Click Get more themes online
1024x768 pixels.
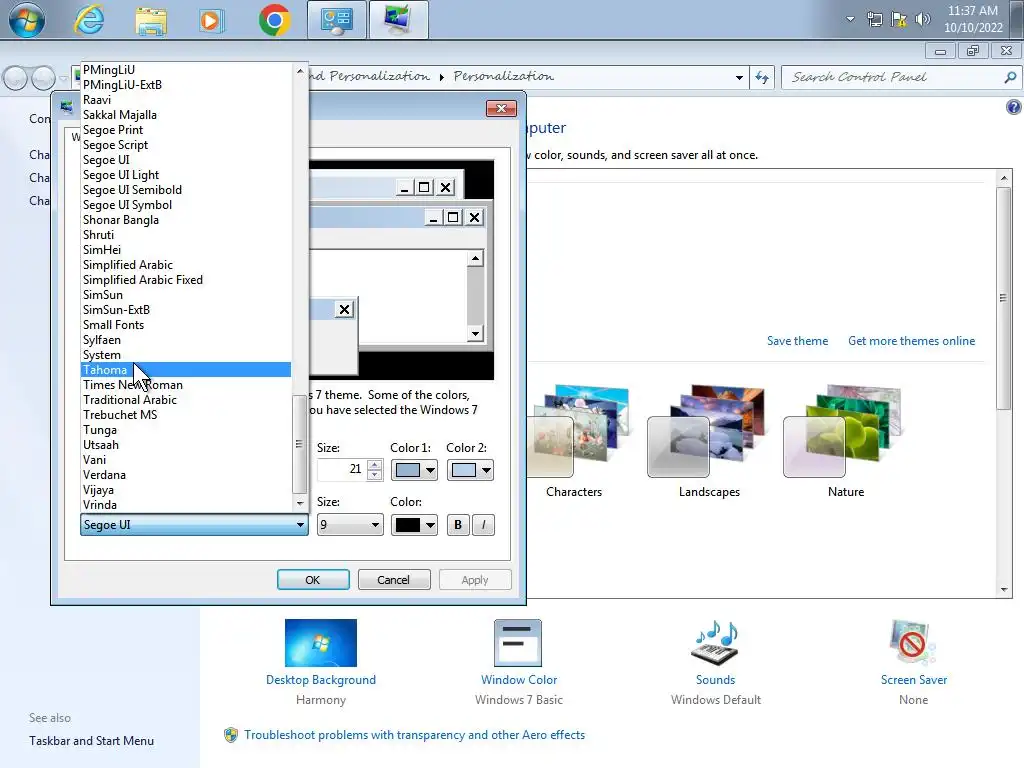(911, 341)
